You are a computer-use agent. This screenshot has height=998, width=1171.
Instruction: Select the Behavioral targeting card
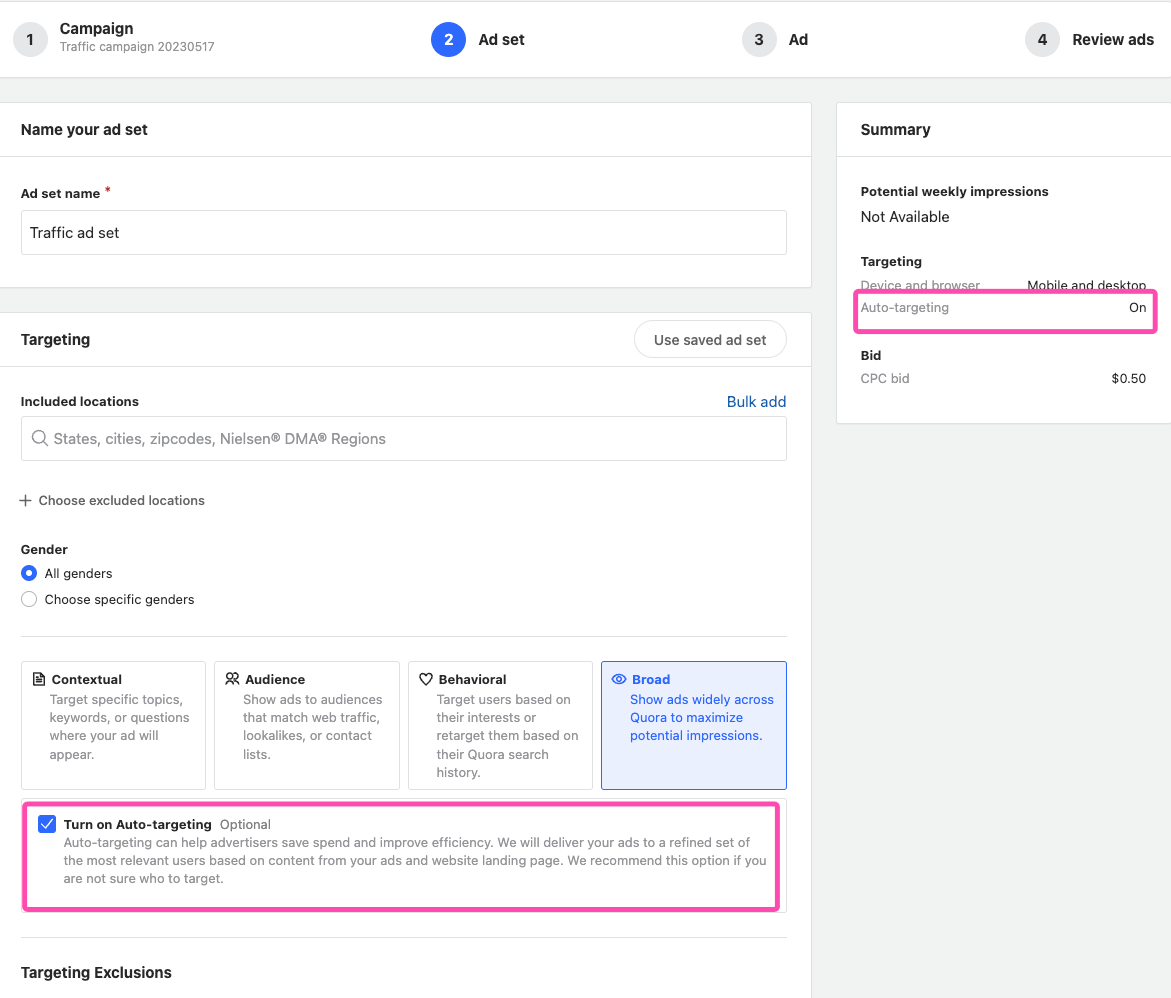coord(500,725)
